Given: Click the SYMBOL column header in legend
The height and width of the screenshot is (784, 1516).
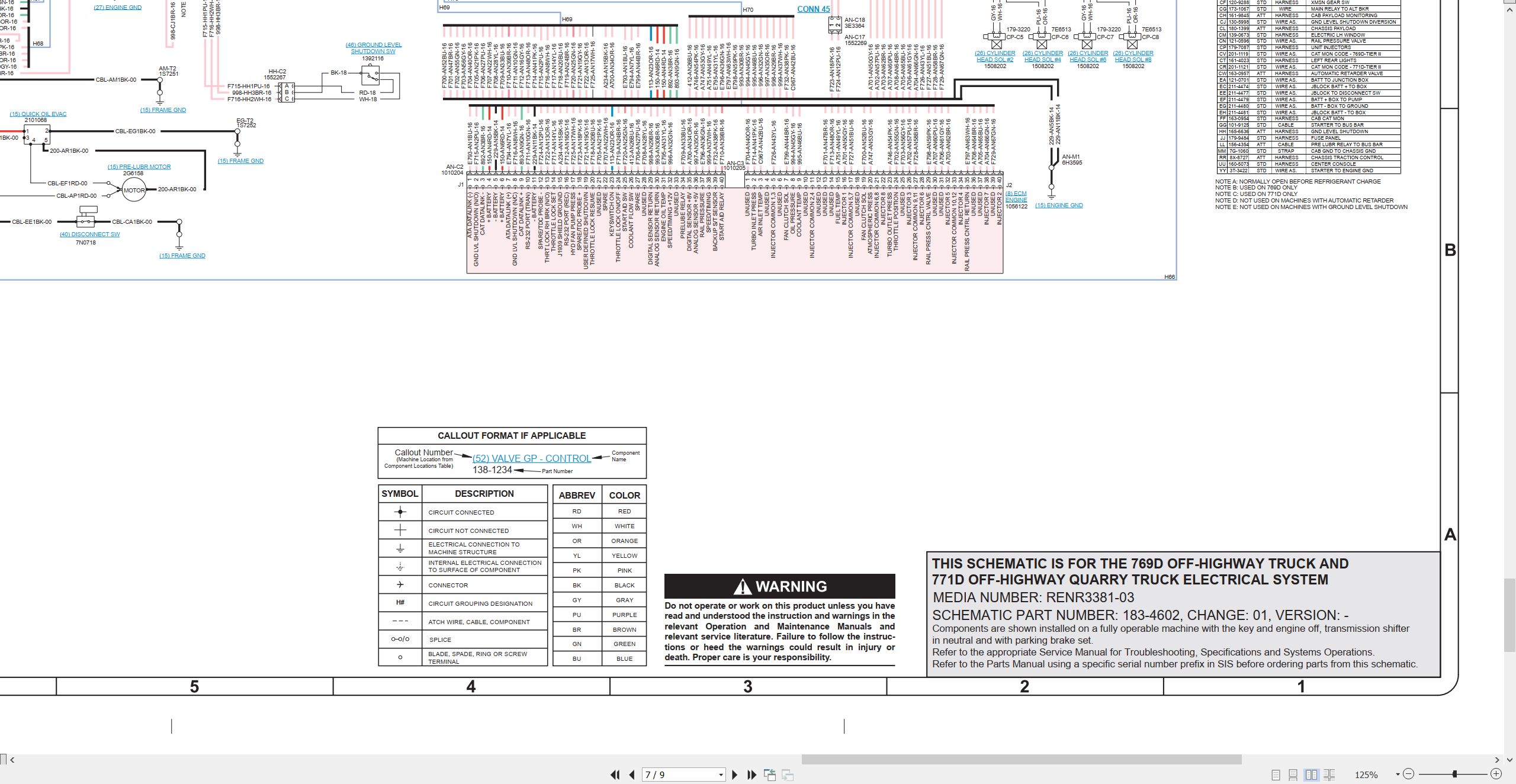Looking at the screenshot, I should pos(400,493).
